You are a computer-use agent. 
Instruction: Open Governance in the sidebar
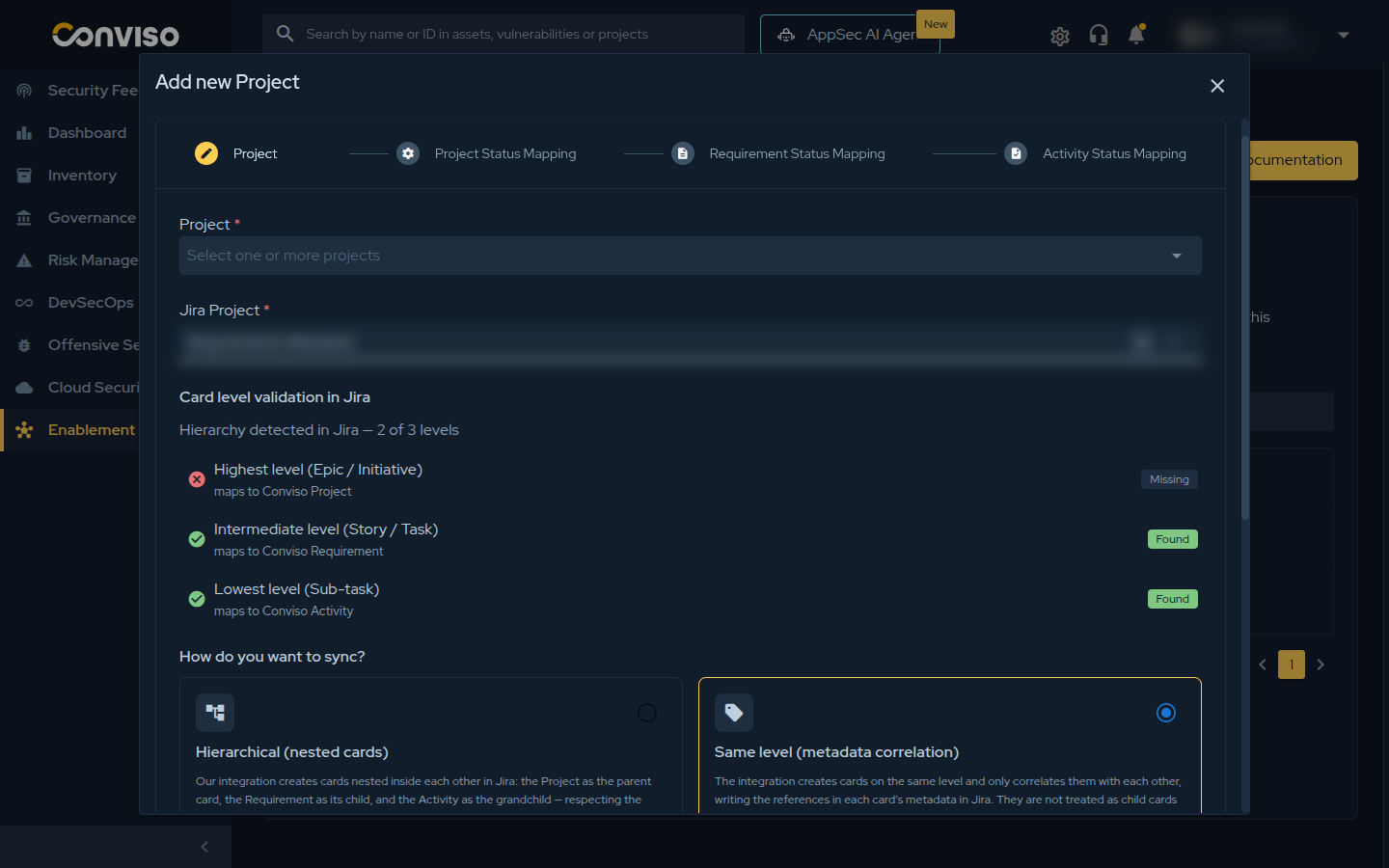92,218
